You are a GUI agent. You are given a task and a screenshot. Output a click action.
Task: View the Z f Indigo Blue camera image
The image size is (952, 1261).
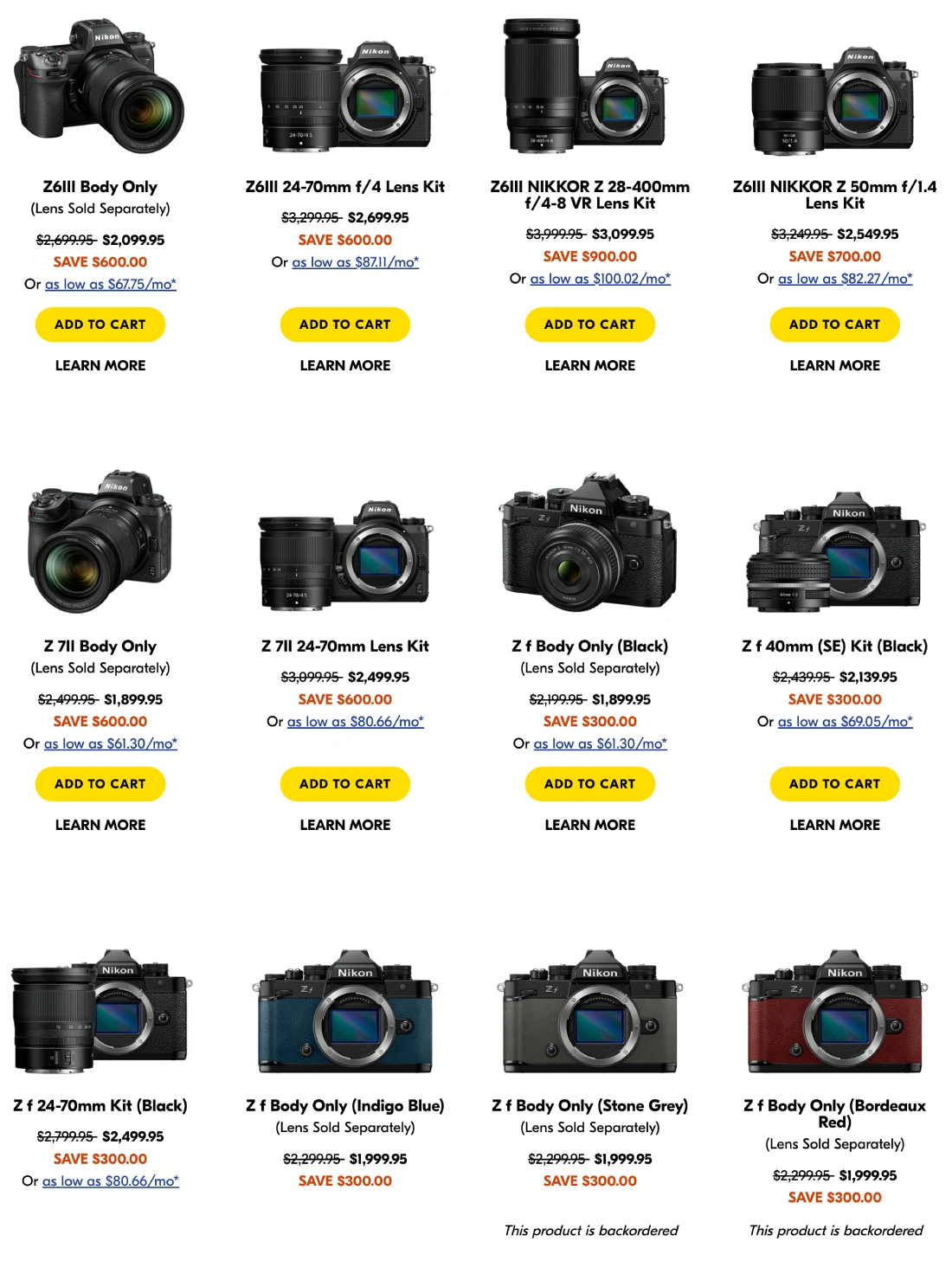[x=345, y=1011]
